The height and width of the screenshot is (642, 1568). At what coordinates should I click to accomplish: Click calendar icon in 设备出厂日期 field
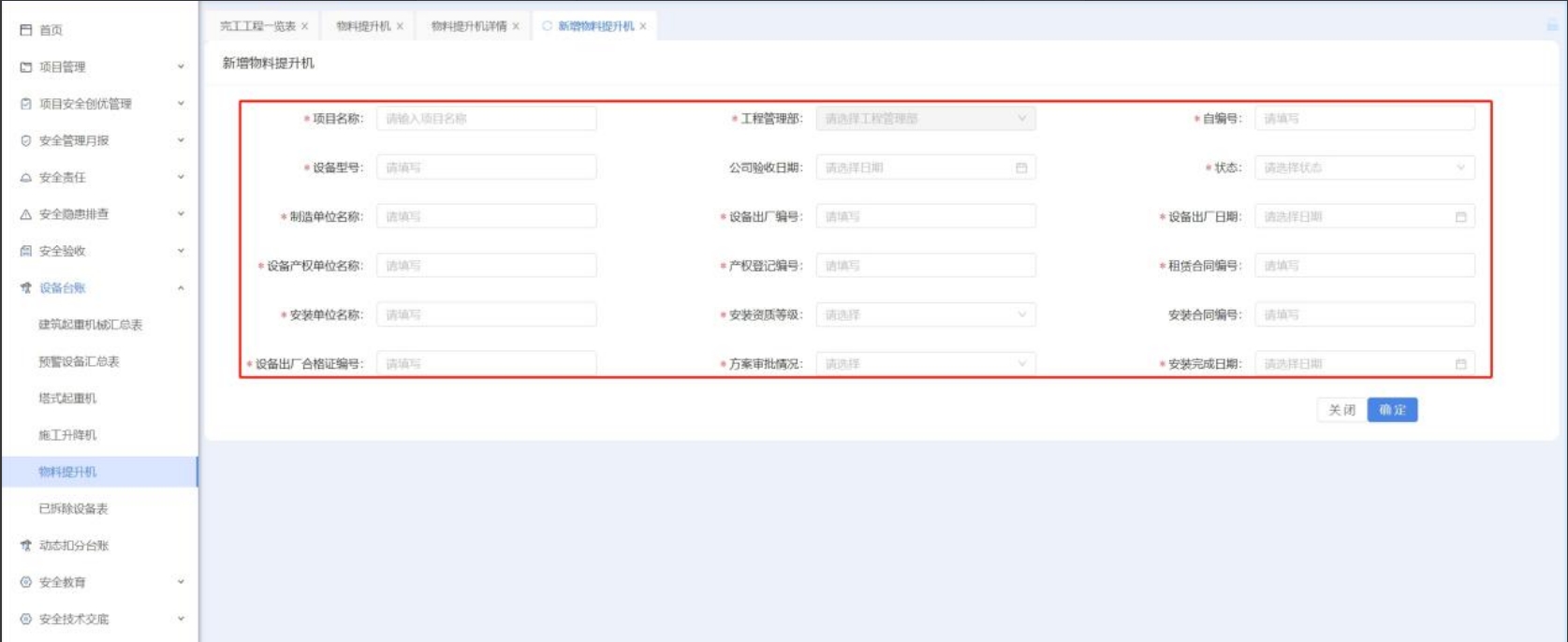[1460, 217]
